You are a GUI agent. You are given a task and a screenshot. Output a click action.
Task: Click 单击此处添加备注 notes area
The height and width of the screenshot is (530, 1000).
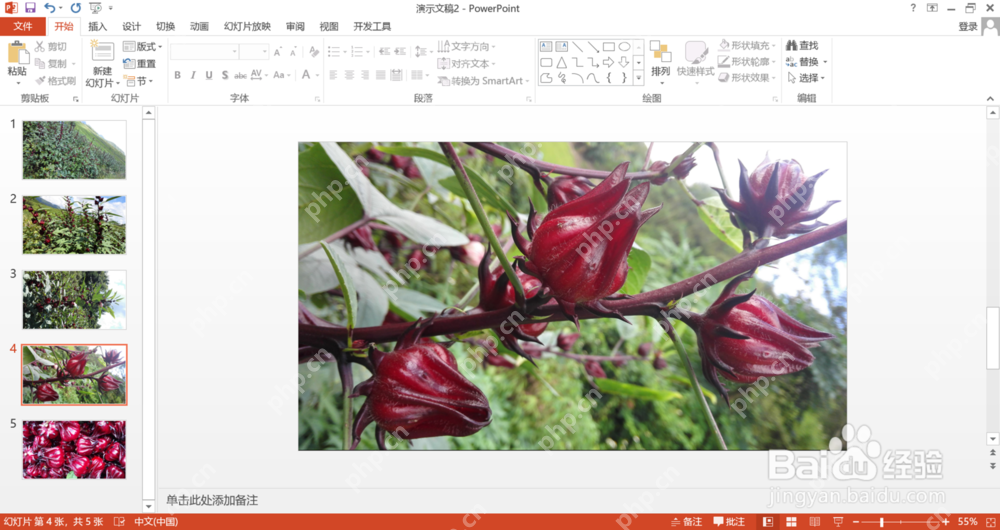(212, 501)
